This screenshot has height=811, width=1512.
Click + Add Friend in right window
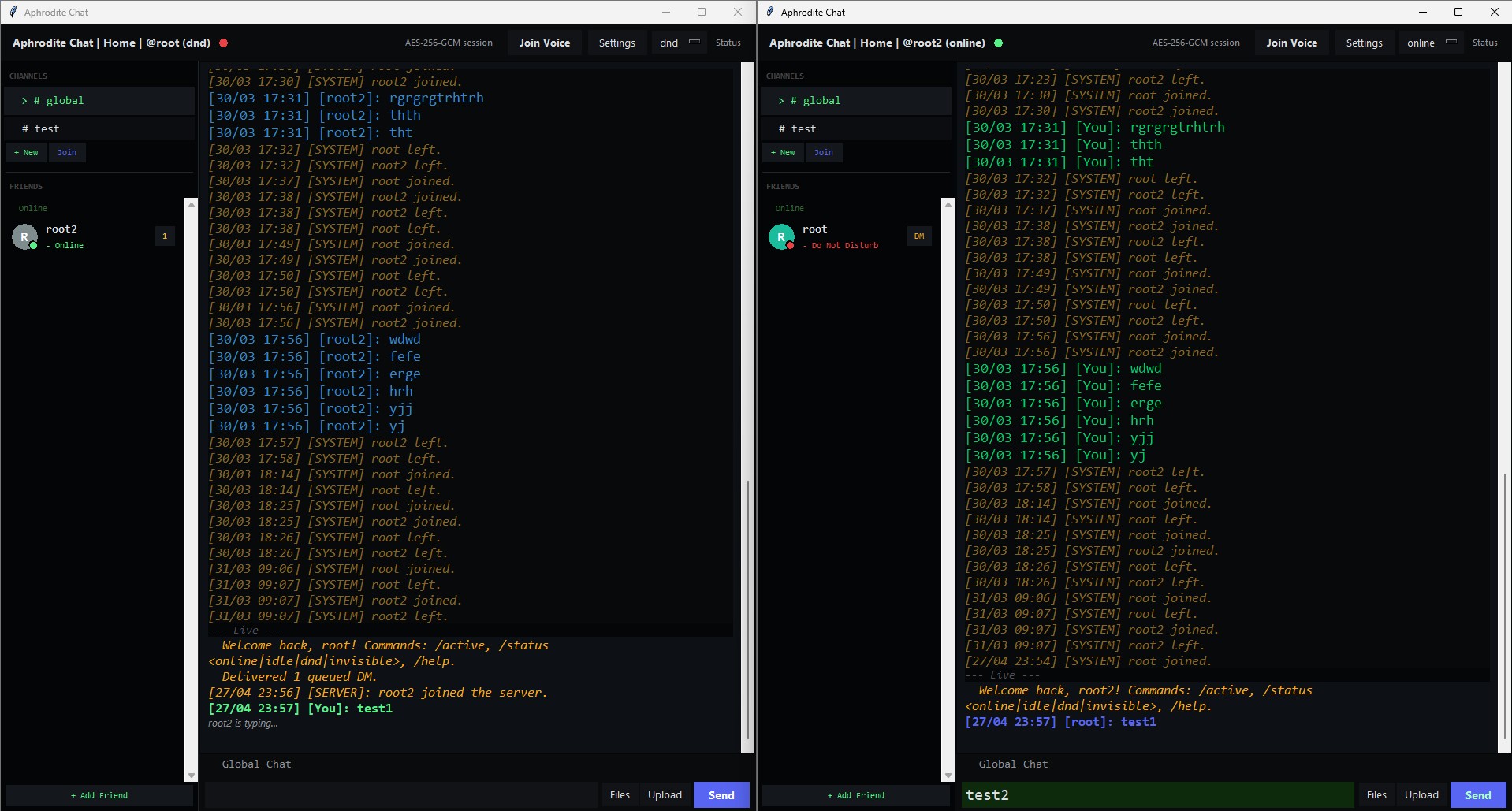(x=856, y=795)
